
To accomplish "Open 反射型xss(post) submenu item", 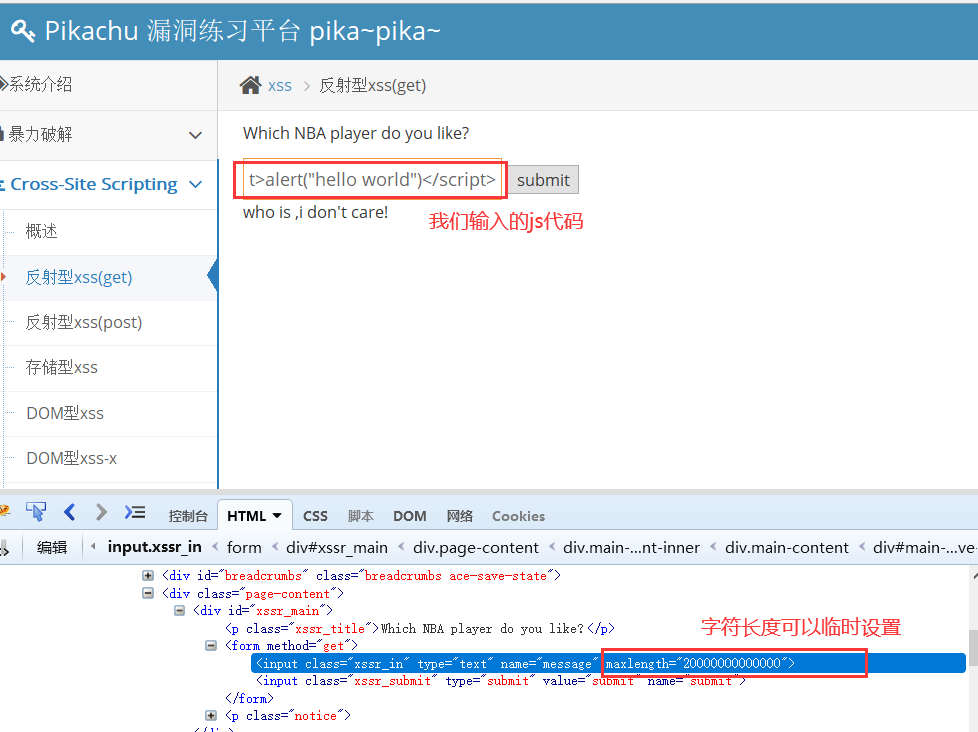I will coord(84,322).
